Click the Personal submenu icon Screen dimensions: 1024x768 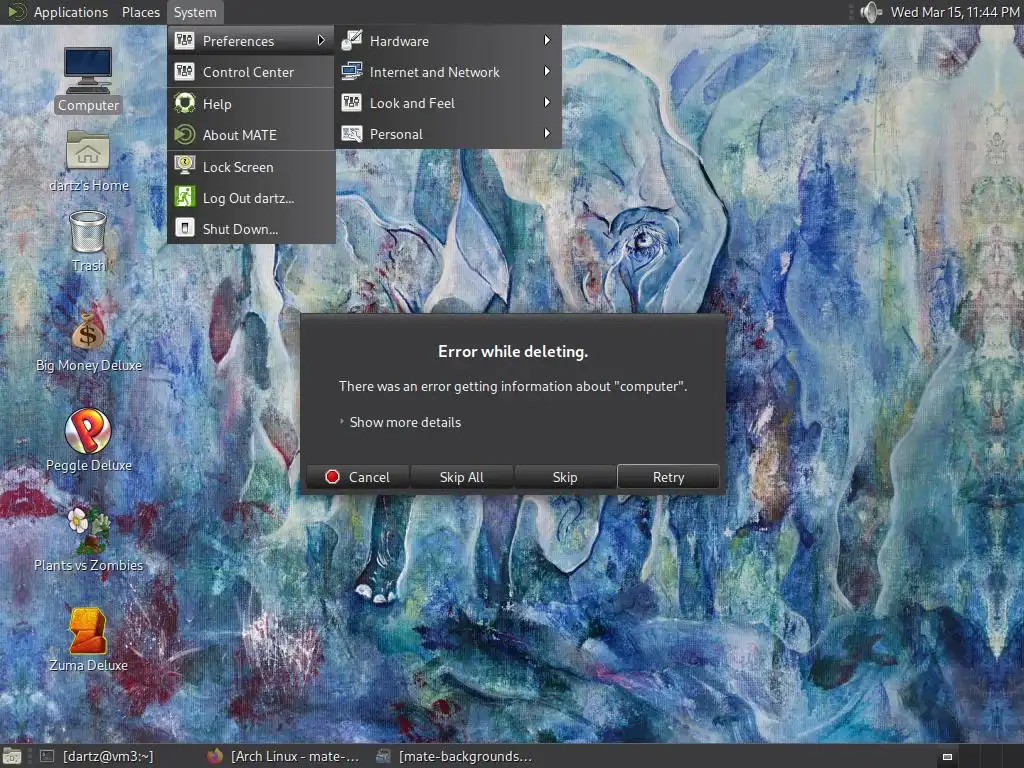click(x=351, y=134)
